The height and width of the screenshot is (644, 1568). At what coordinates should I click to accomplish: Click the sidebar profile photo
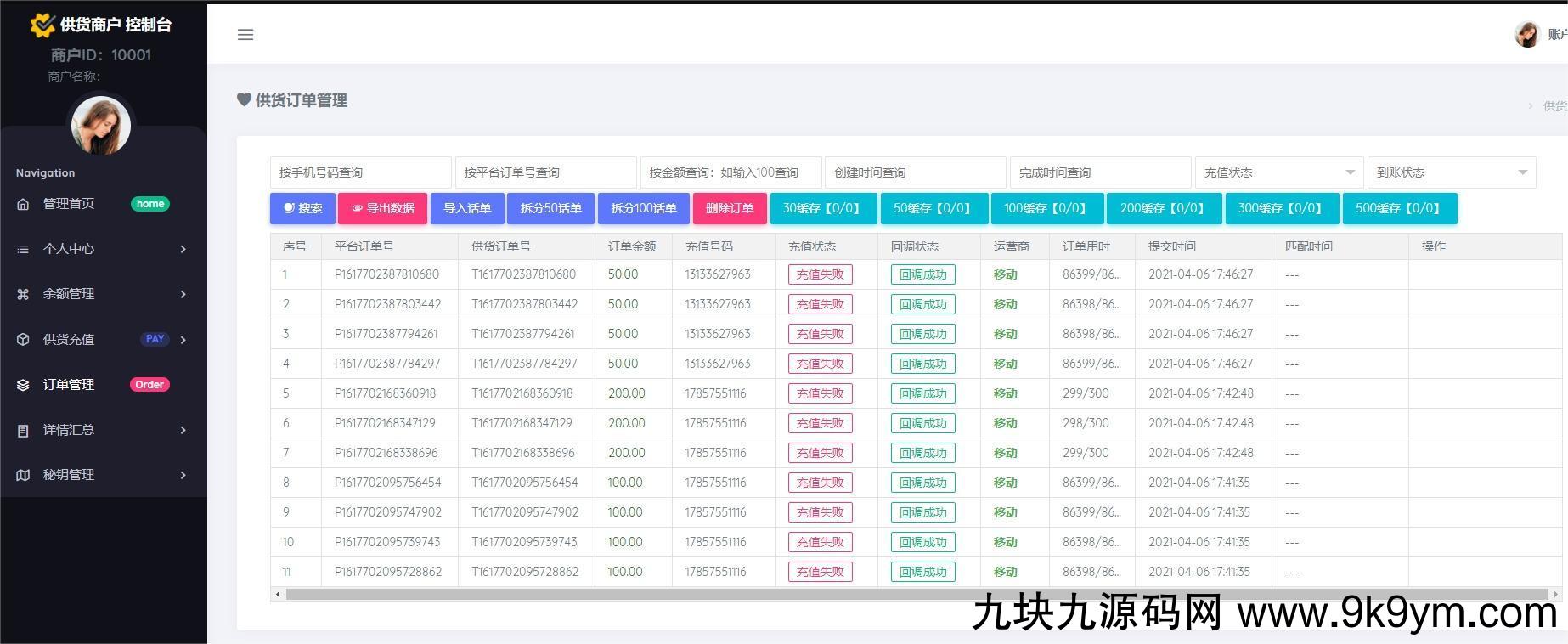(x=101, y=124)
